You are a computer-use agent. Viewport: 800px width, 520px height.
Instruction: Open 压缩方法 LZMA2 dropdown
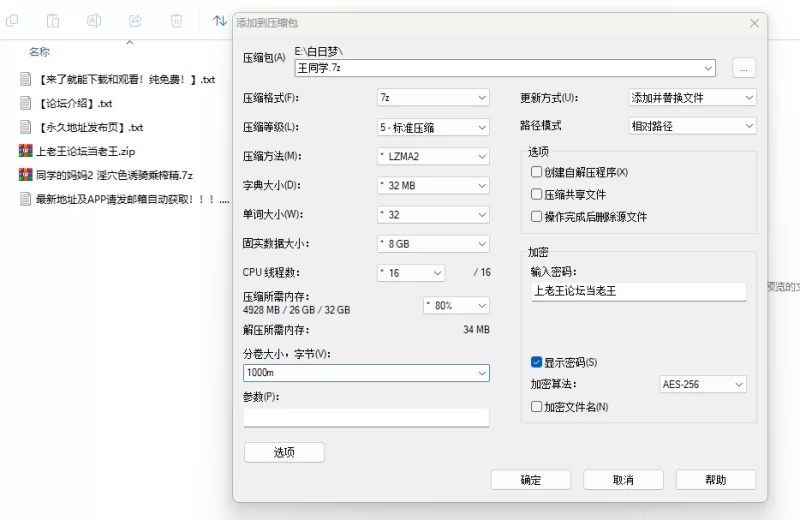point(433,156)
